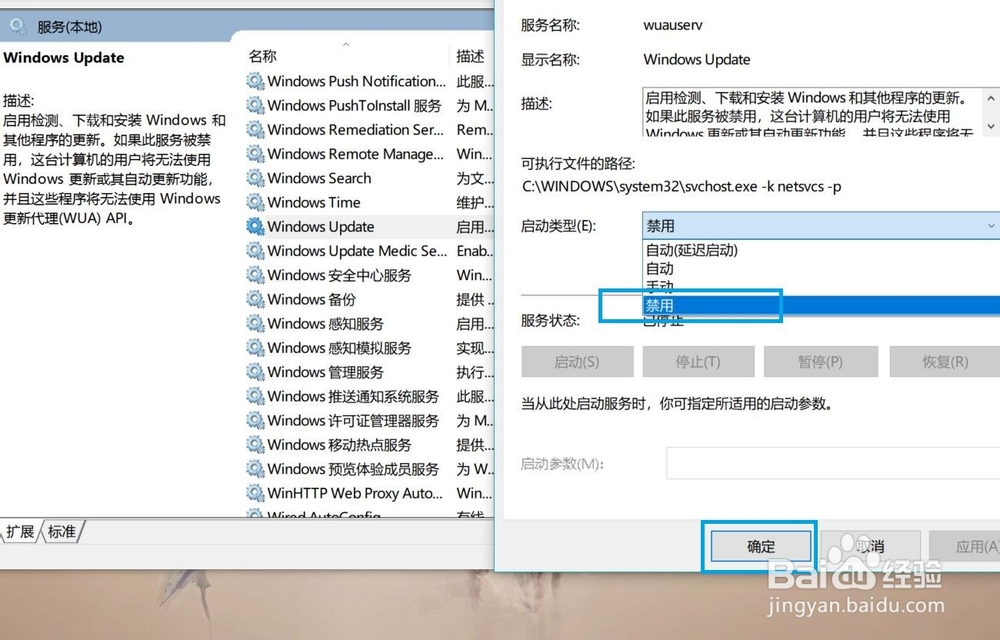Screen dimensions: 1000x640
Task: Click description box scroll up arrow
Action: click(x=990, y=98)
